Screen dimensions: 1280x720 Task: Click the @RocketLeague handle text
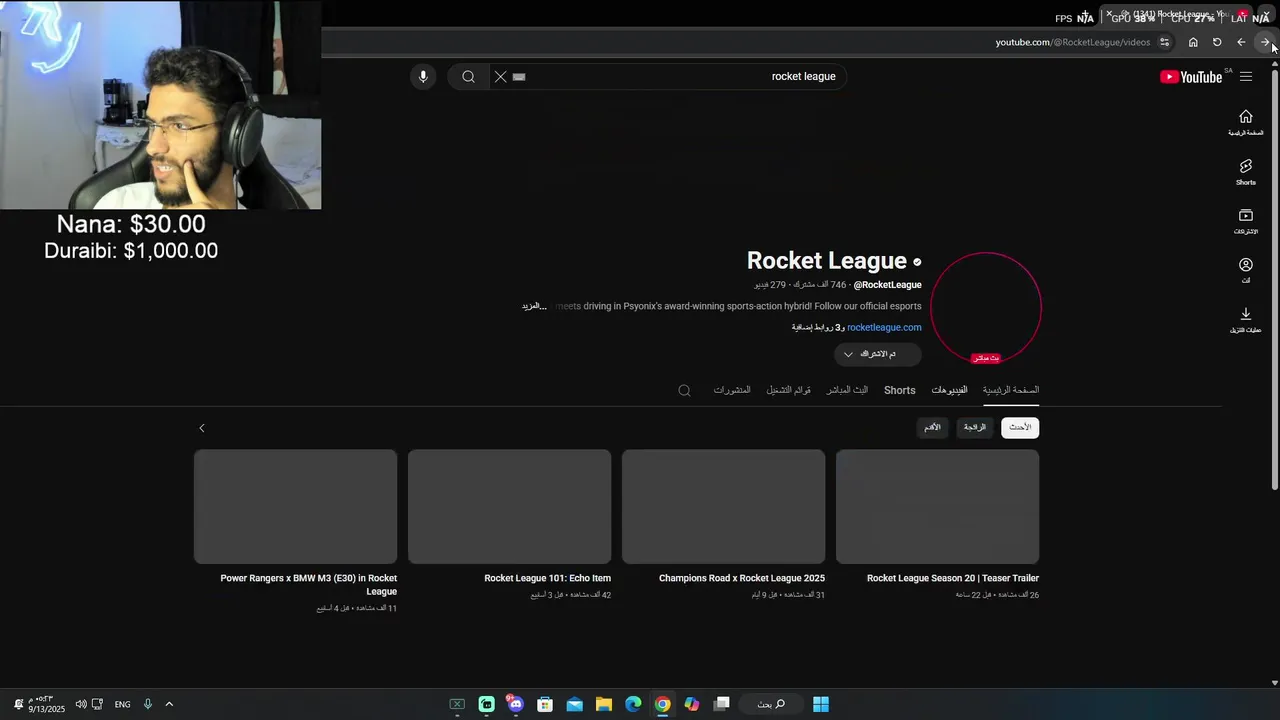887,285
